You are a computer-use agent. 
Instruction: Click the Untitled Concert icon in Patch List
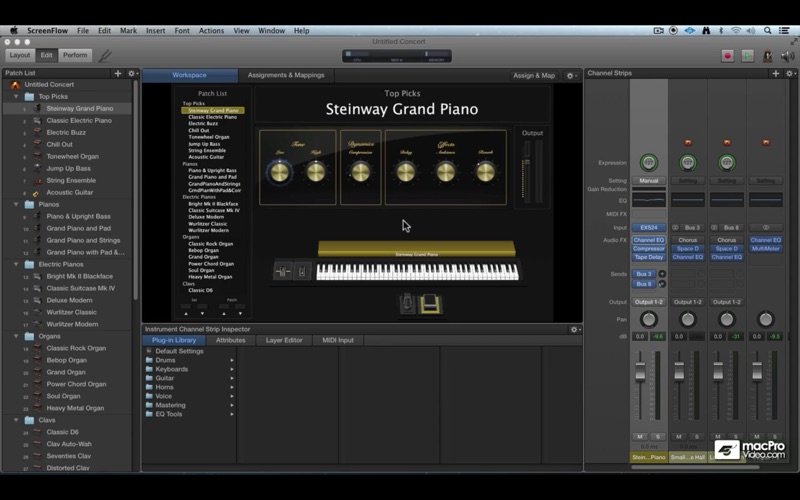[16, 85]
